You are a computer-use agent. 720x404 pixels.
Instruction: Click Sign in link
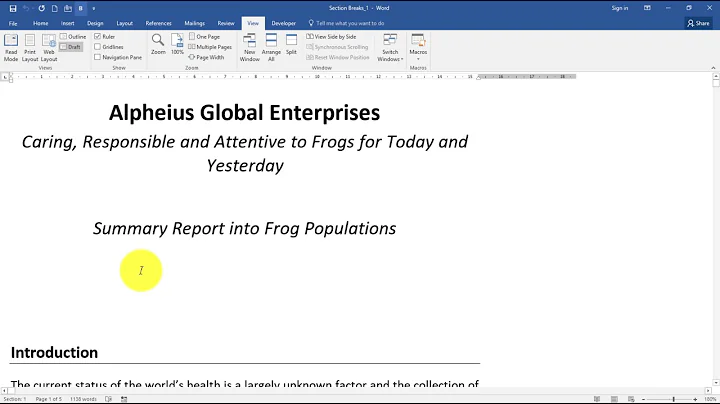tap(619, 8)
